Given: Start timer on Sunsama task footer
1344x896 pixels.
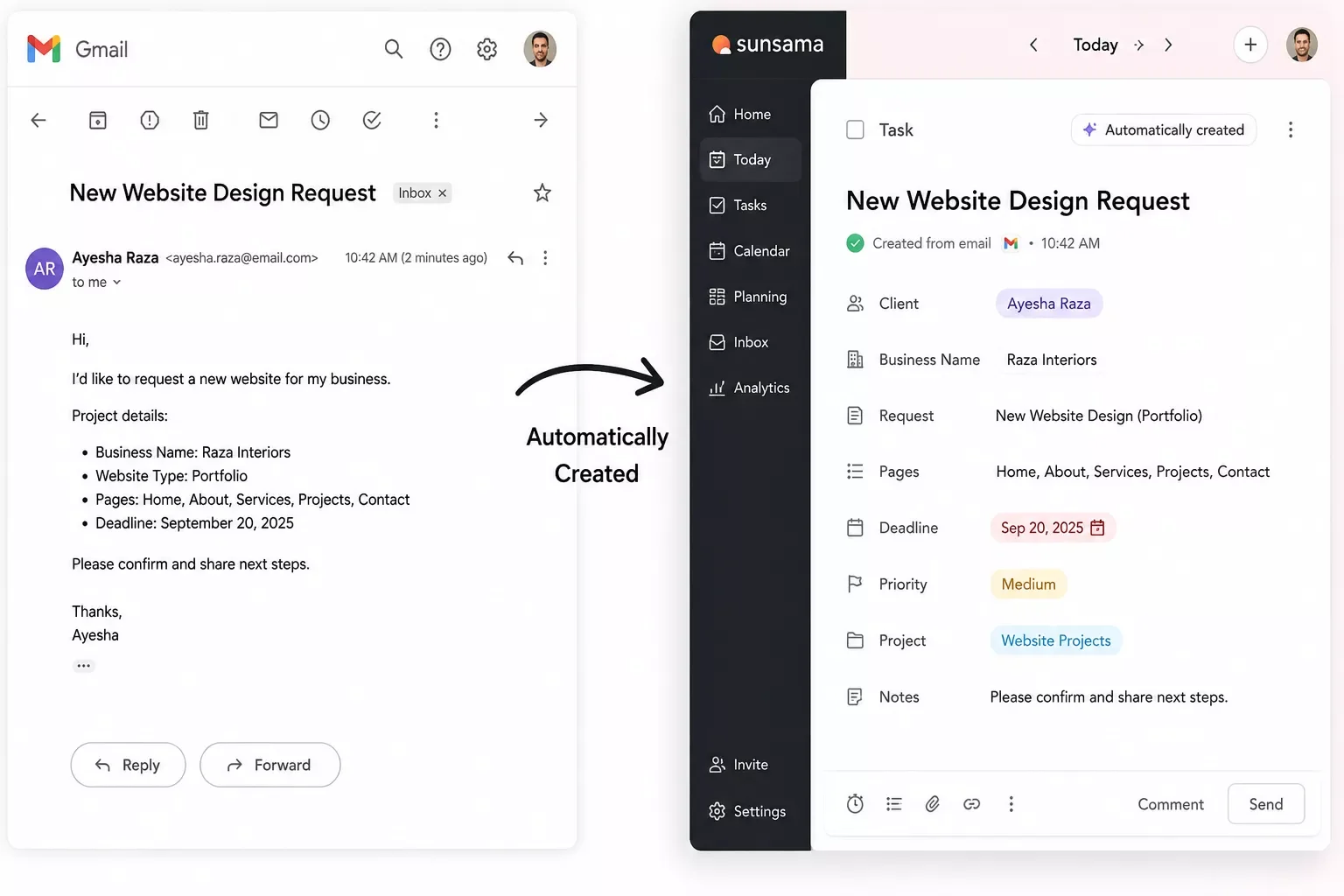Looking at the screenshot, I should 855,804.
